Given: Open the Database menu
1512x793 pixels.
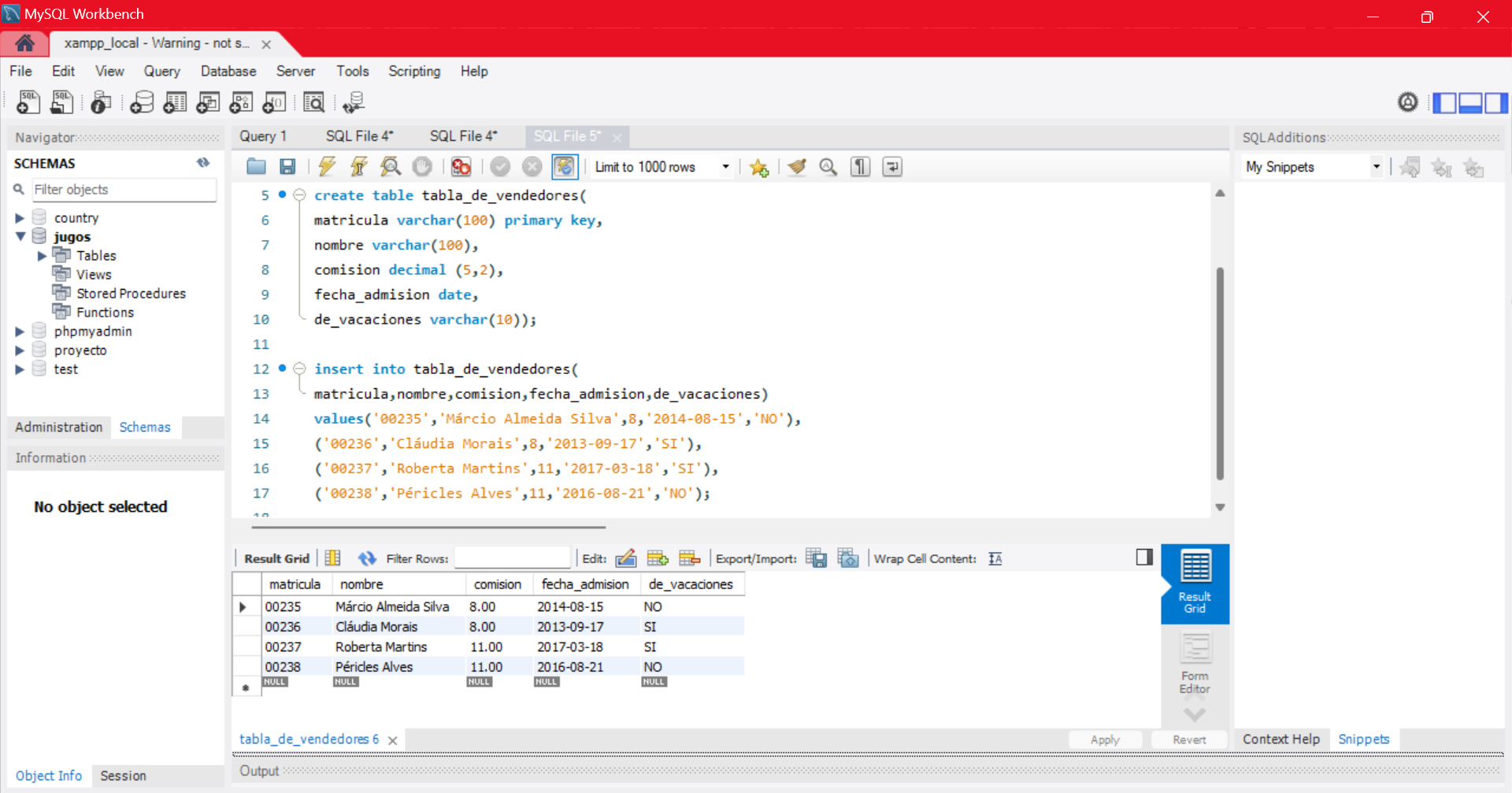Looking at the screenshot, I should [228, 71].
